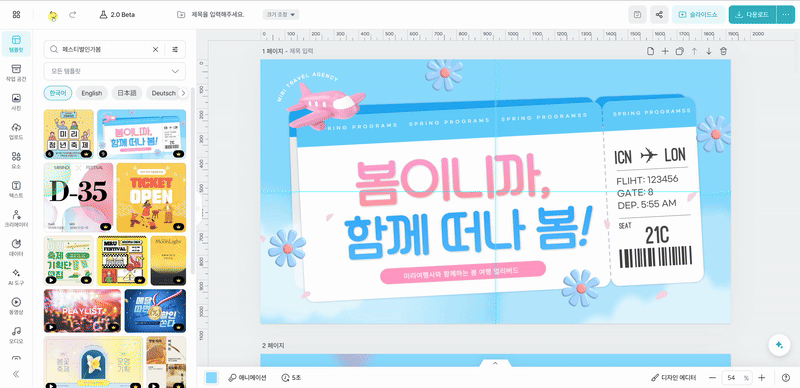Open the search filter settings icon

[x=175, y=50]
